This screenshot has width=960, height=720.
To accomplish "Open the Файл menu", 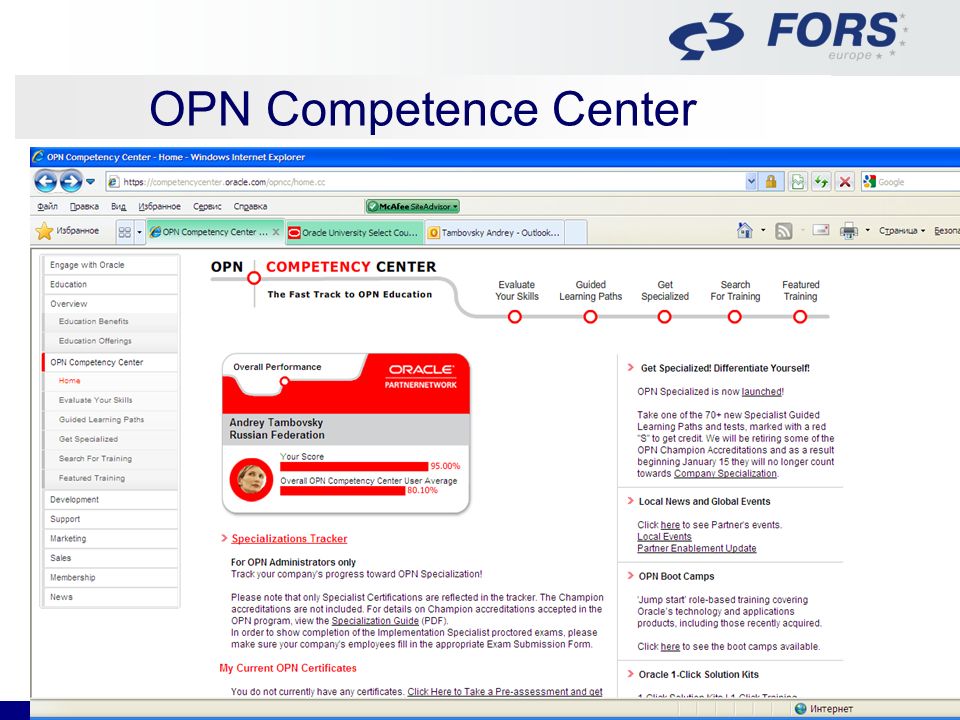I will point(47,206).
